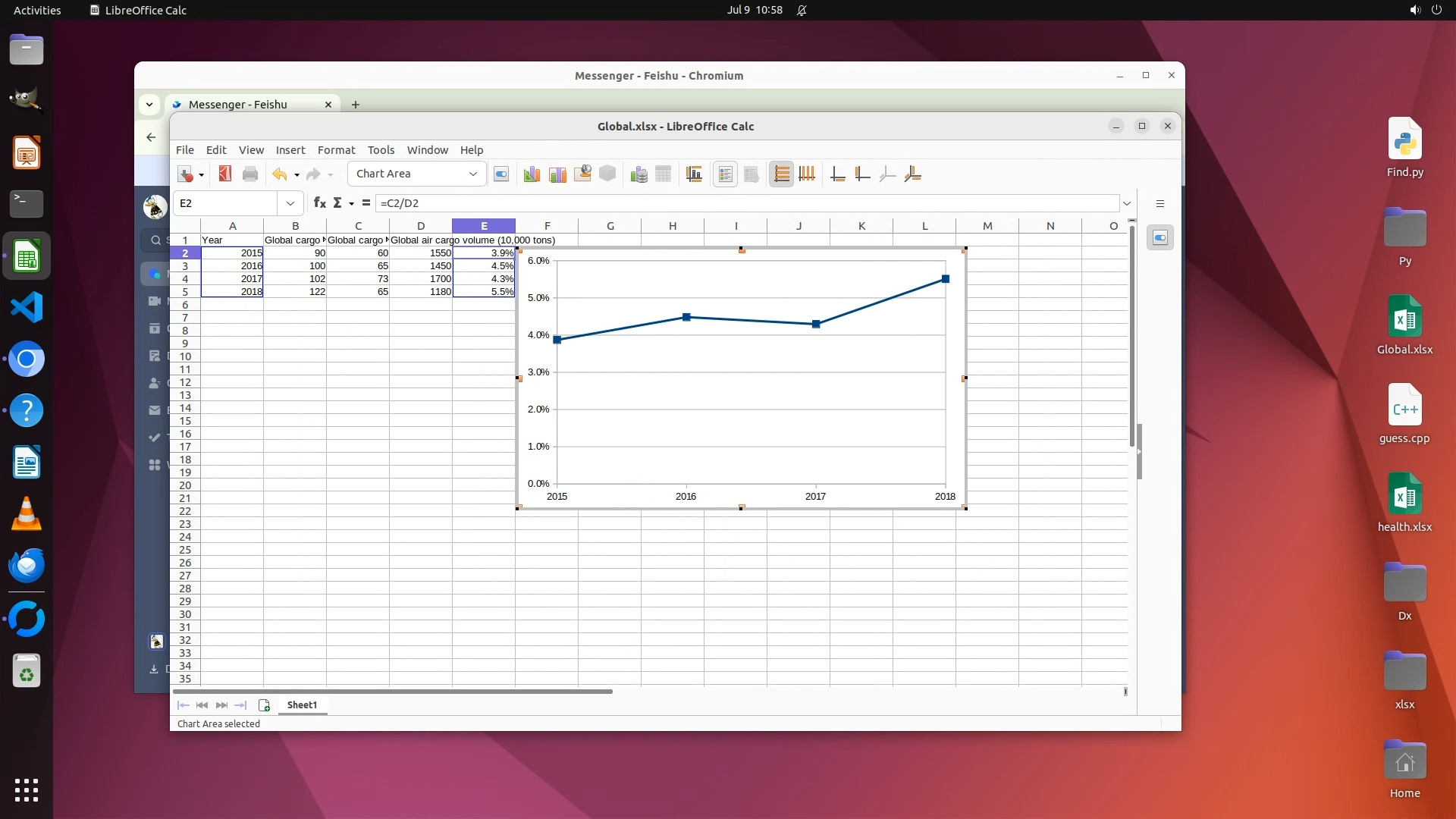
Task: Open the Chart Type dialog icon
Action: pyautogui.click(x=532, y=174)
